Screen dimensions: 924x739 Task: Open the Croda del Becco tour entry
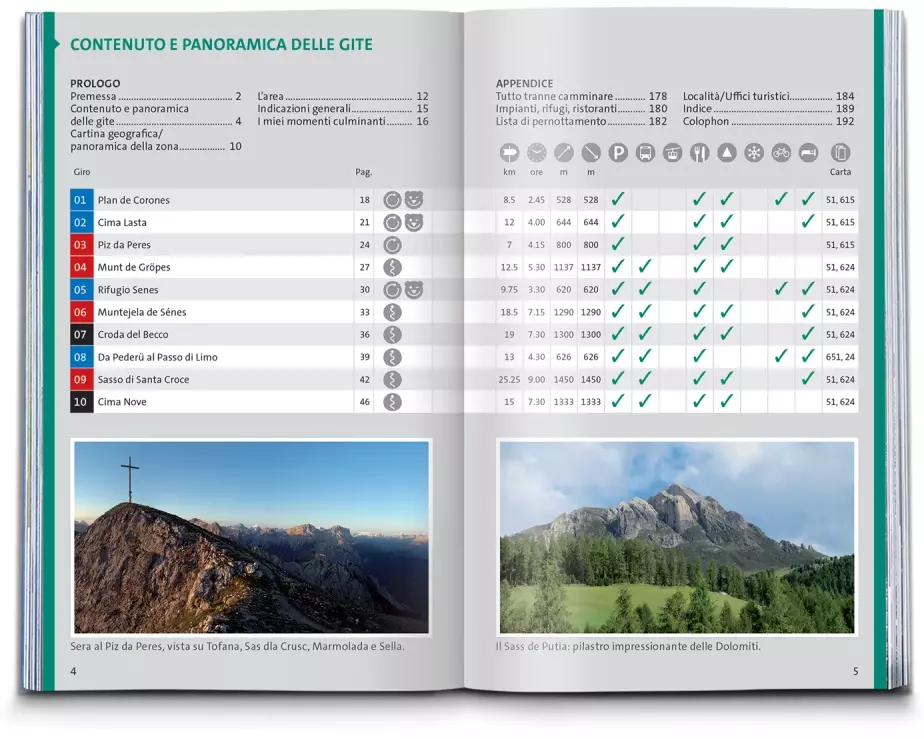[133, 335]
